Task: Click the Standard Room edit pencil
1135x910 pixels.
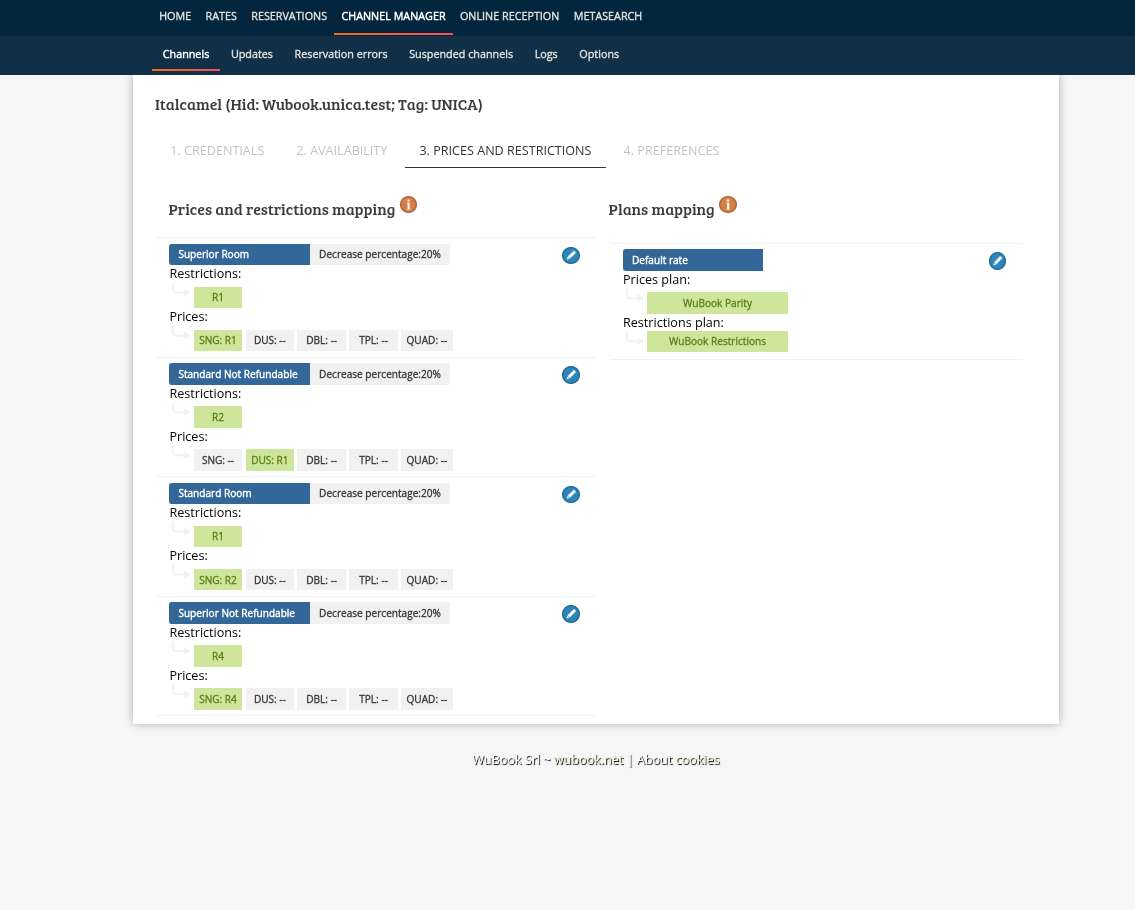Action: point(571,494)
